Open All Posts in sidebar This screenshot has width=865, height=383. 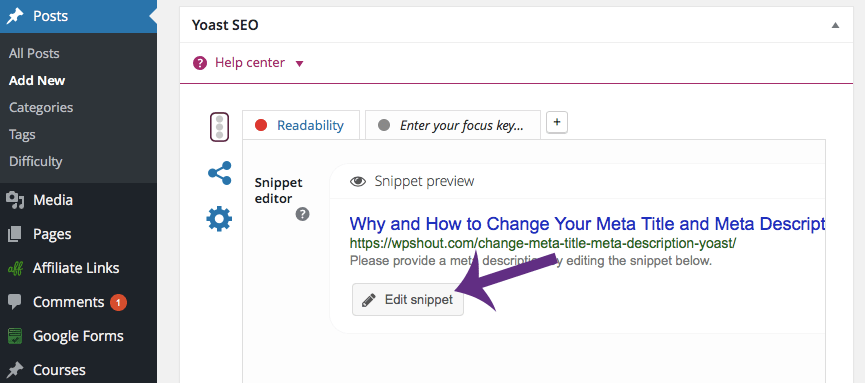tap(34, 54)
